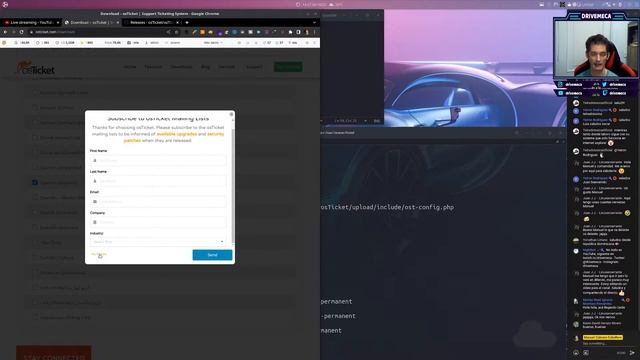Open the tab search chevron in Chrome
Screen dimensions: 640x360
(x=314, y=22)
